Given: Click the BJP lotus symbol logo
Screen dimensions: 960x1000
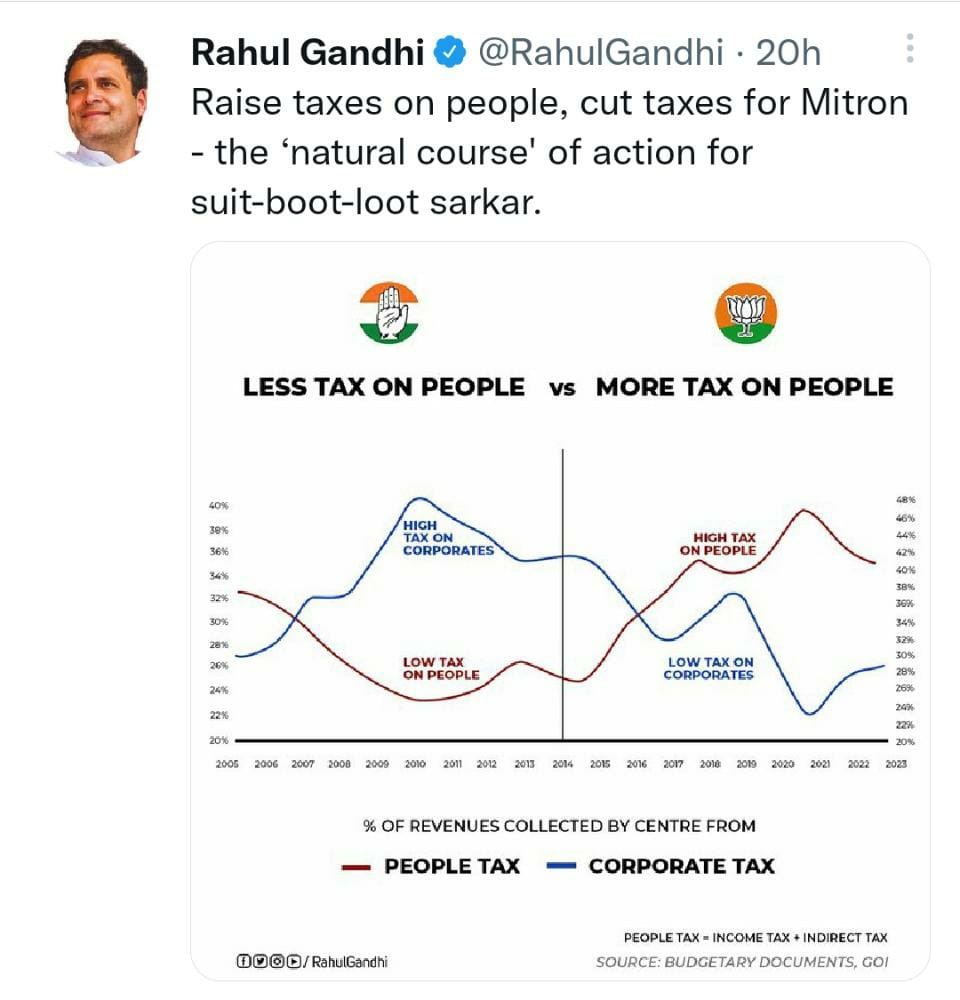Looking at the screenshot, I should click(746, 312).
